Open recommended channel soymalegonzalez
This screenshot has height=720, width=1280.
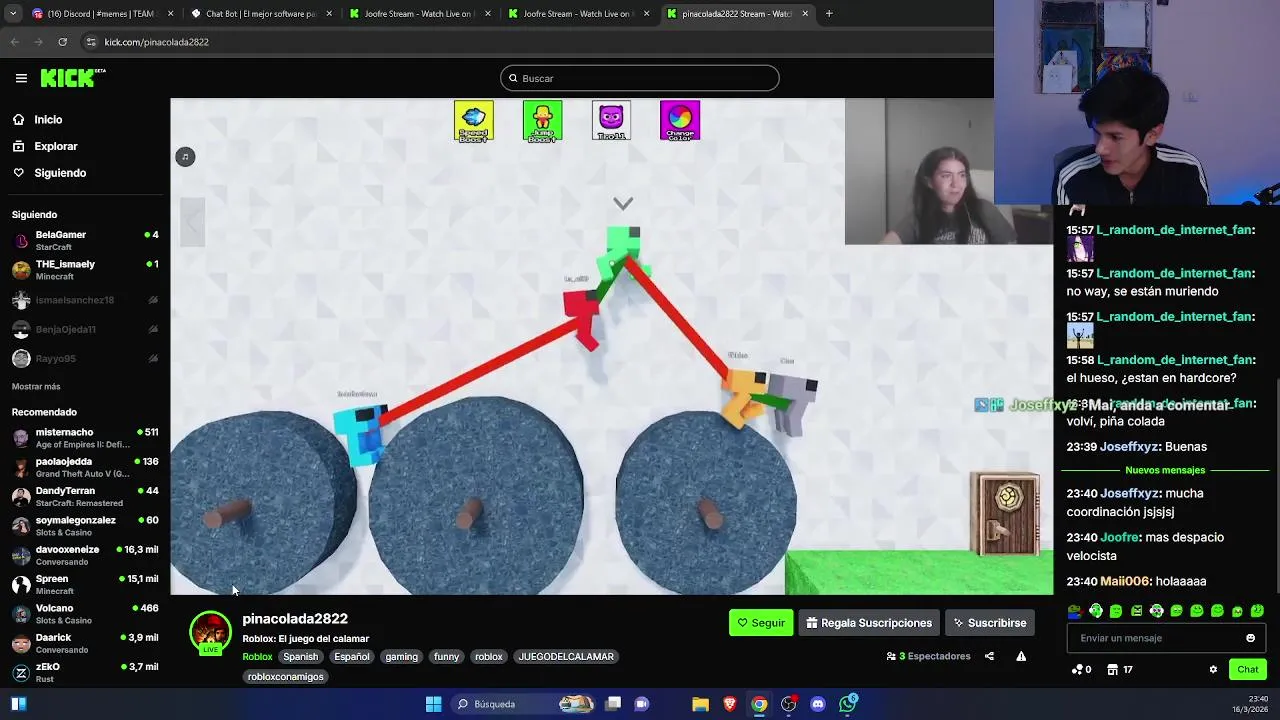coord(85,526)
